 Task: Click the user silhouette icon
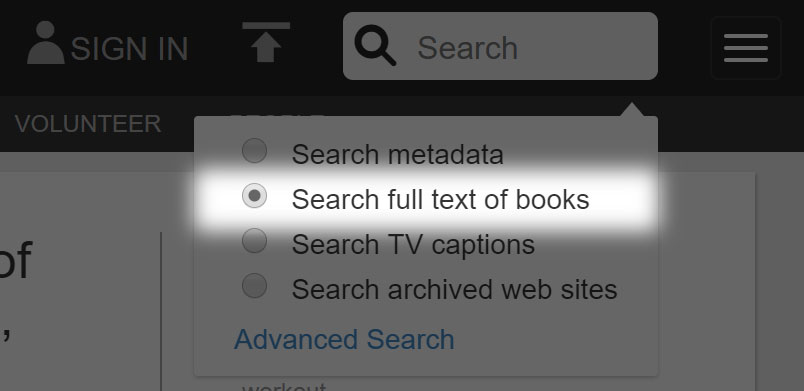coord(46,43)
